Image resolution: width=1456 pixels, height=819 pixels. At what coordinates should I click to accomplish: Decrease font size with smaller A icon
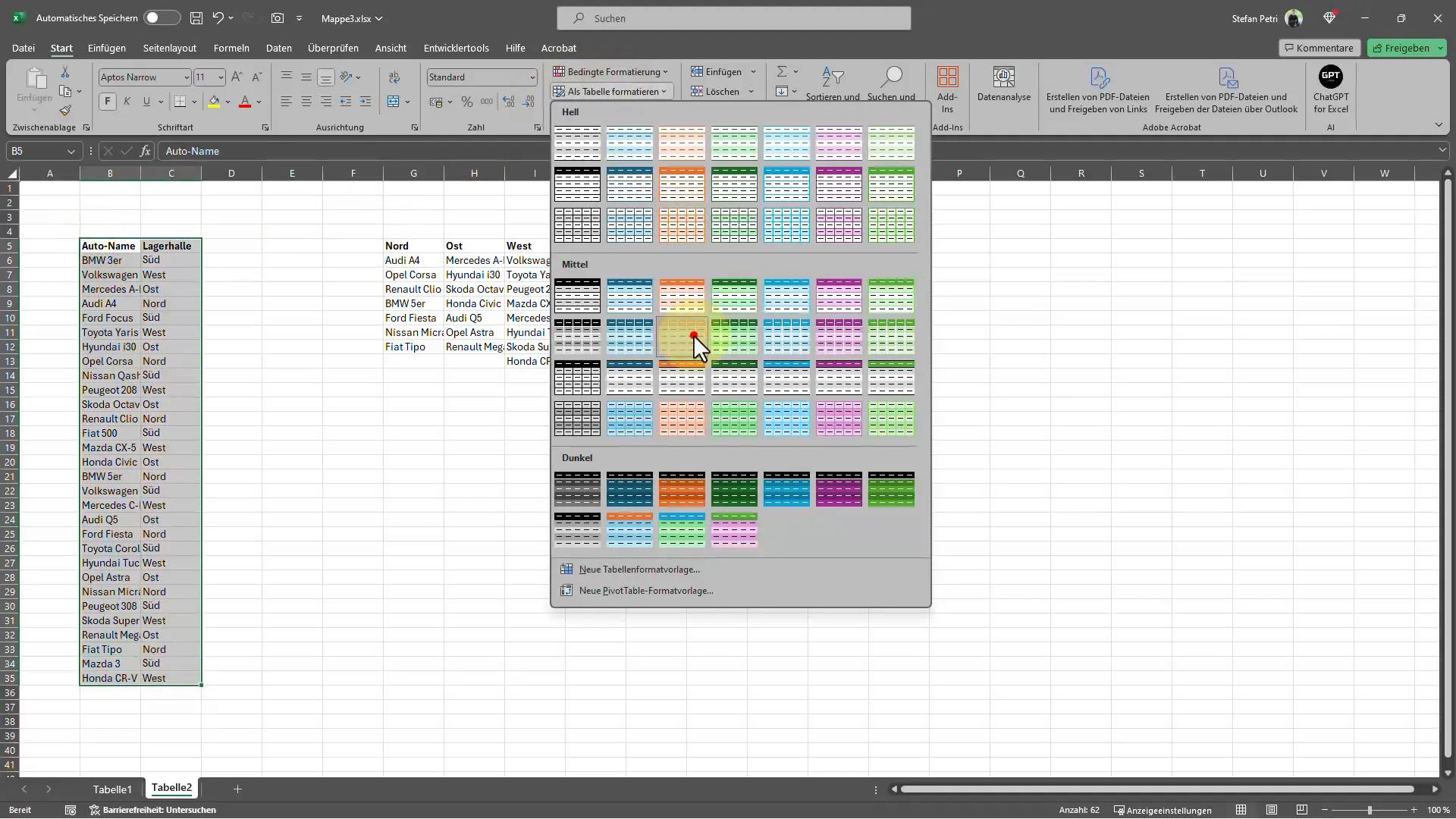(x=256, y=77)
